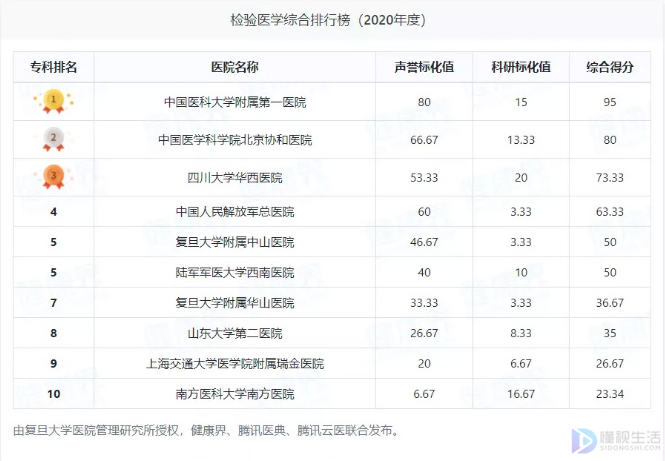
Task: Select hospital name 复旦大学附属华山医院
Action: click(235, 303)
